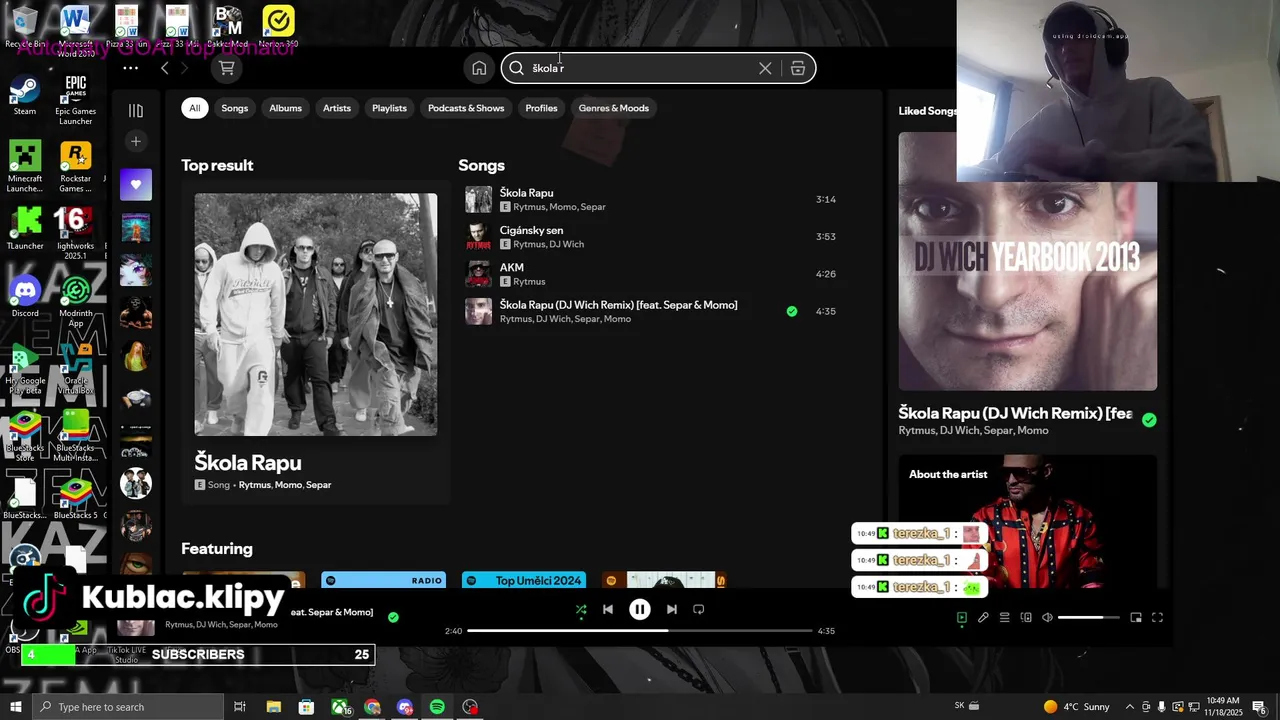Select the Genres & Moods filter chip

click(x=614, y=108)
